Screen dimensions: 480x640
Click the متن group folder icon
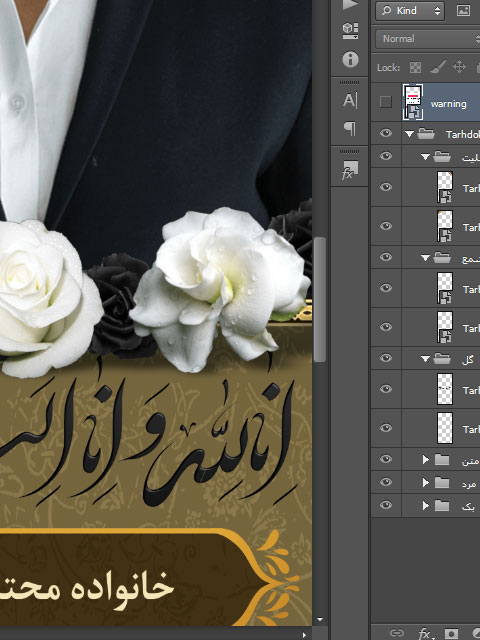click(442, 459)
